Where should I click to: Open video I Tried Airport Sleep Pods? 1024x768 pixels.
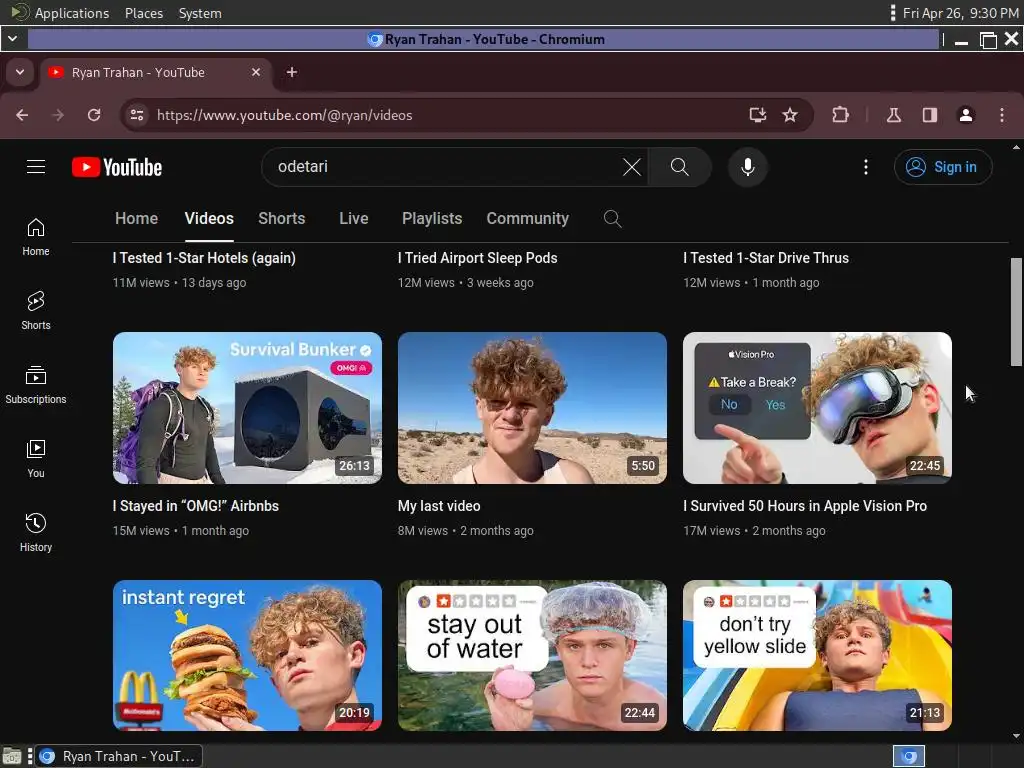point(477,258)
